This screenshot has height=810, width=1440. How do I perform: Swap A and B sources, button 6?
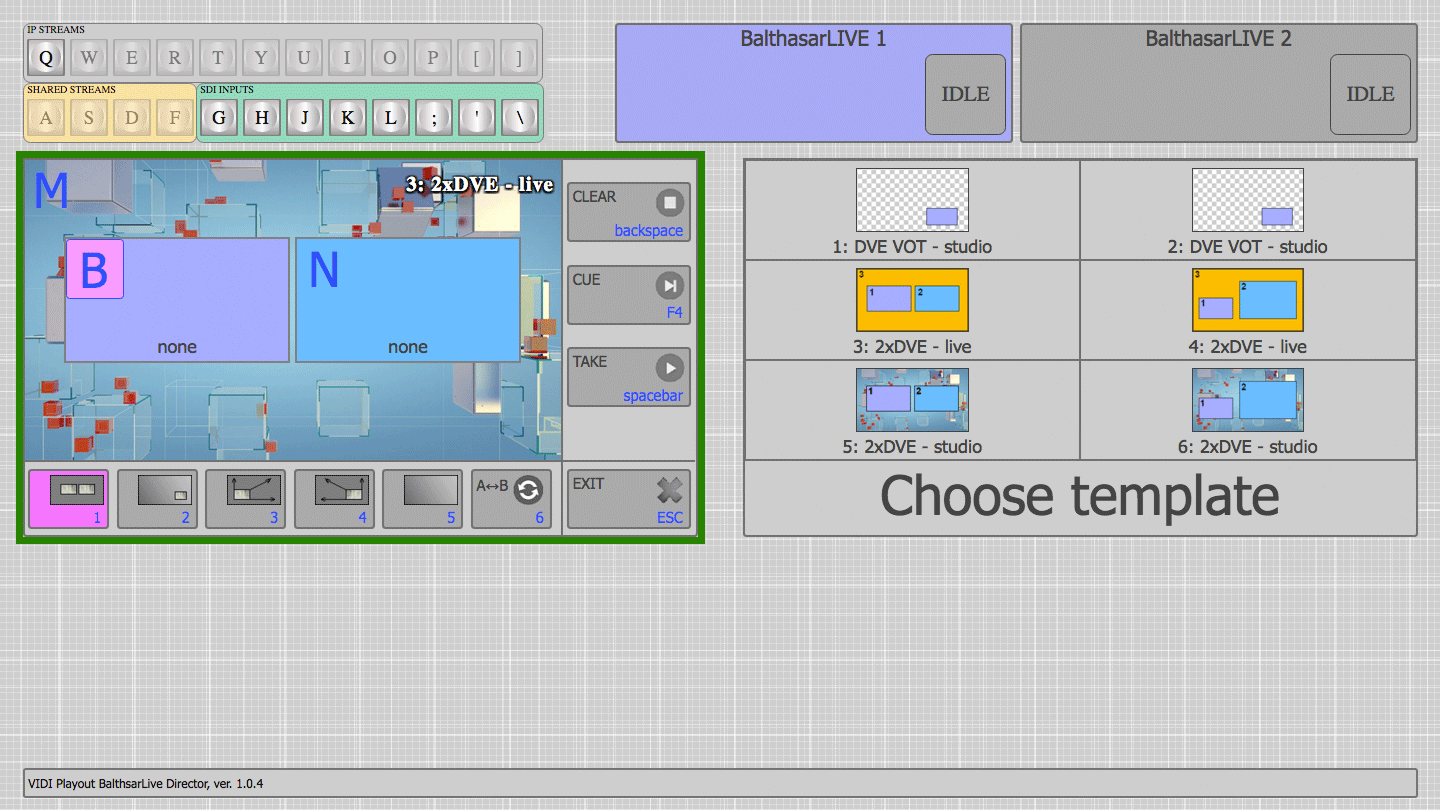(511, 499)
